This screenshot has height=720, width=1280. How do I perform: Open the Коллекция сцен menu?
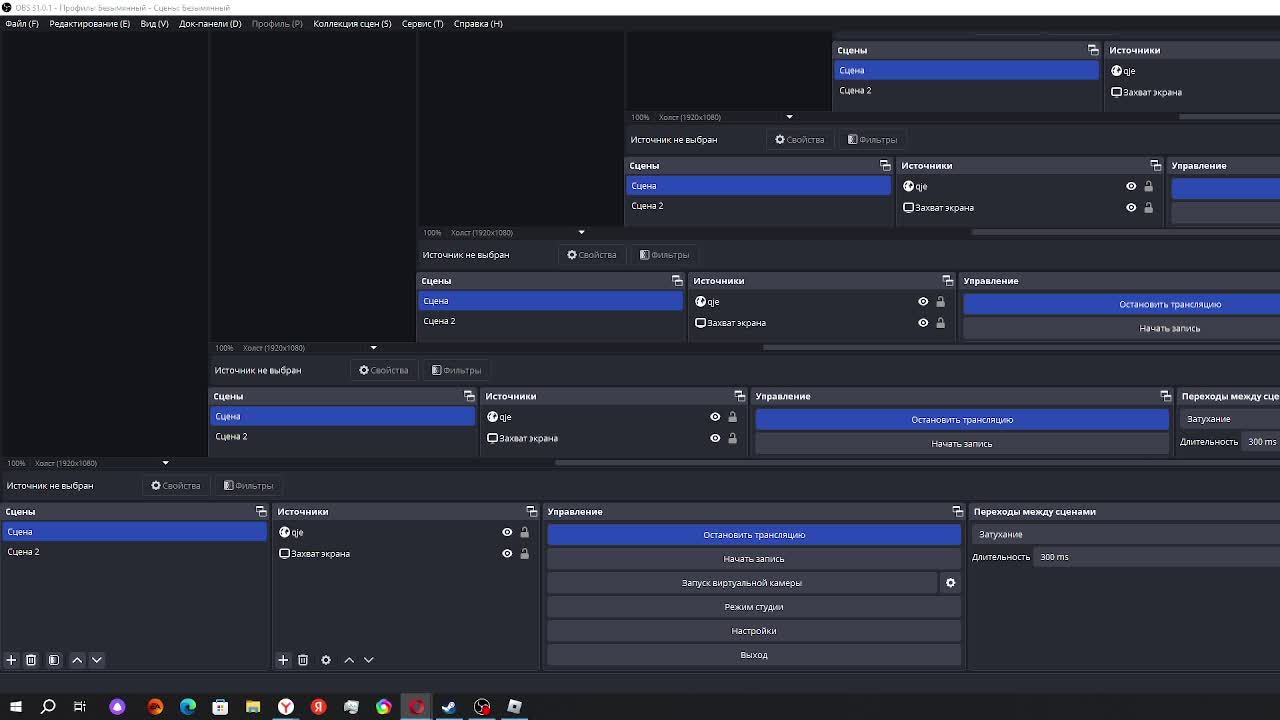[352, 23]
